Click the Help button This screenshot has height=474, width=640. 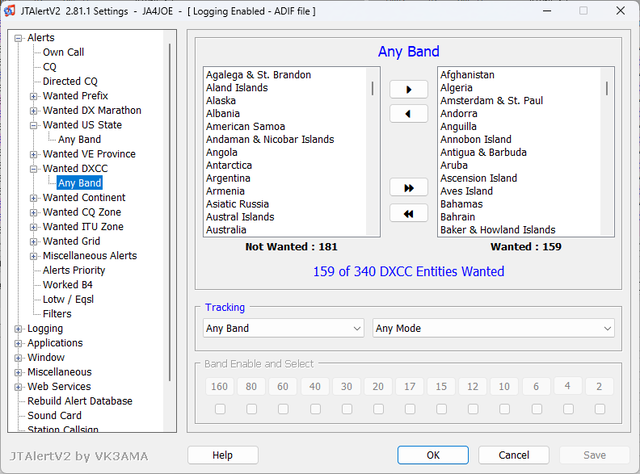pos(223,455)
